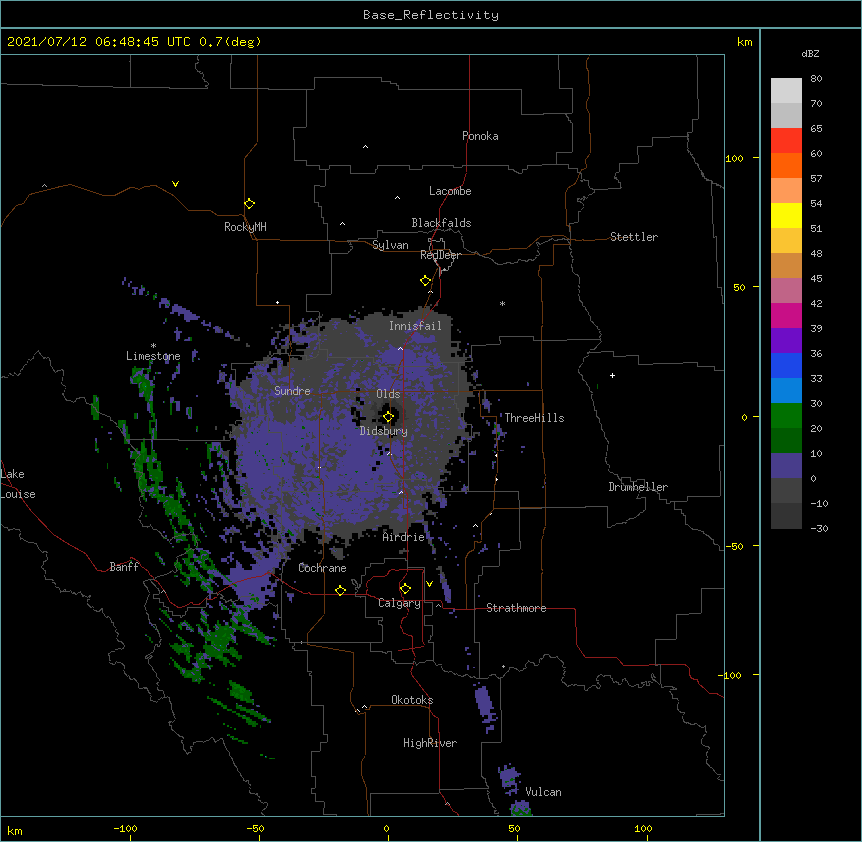This screenshot has width=862, height=842.
Task: Pick the red 65-60 dBZ color swatch
Action: (x=786, y=141)
